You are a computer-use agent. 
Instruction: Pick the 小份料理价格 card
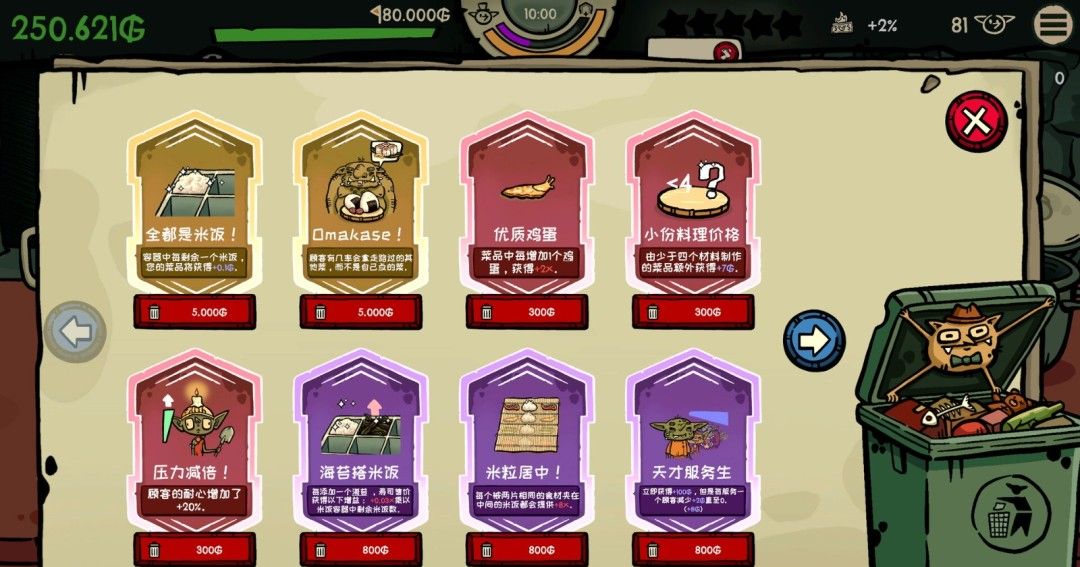pos(693,204)
